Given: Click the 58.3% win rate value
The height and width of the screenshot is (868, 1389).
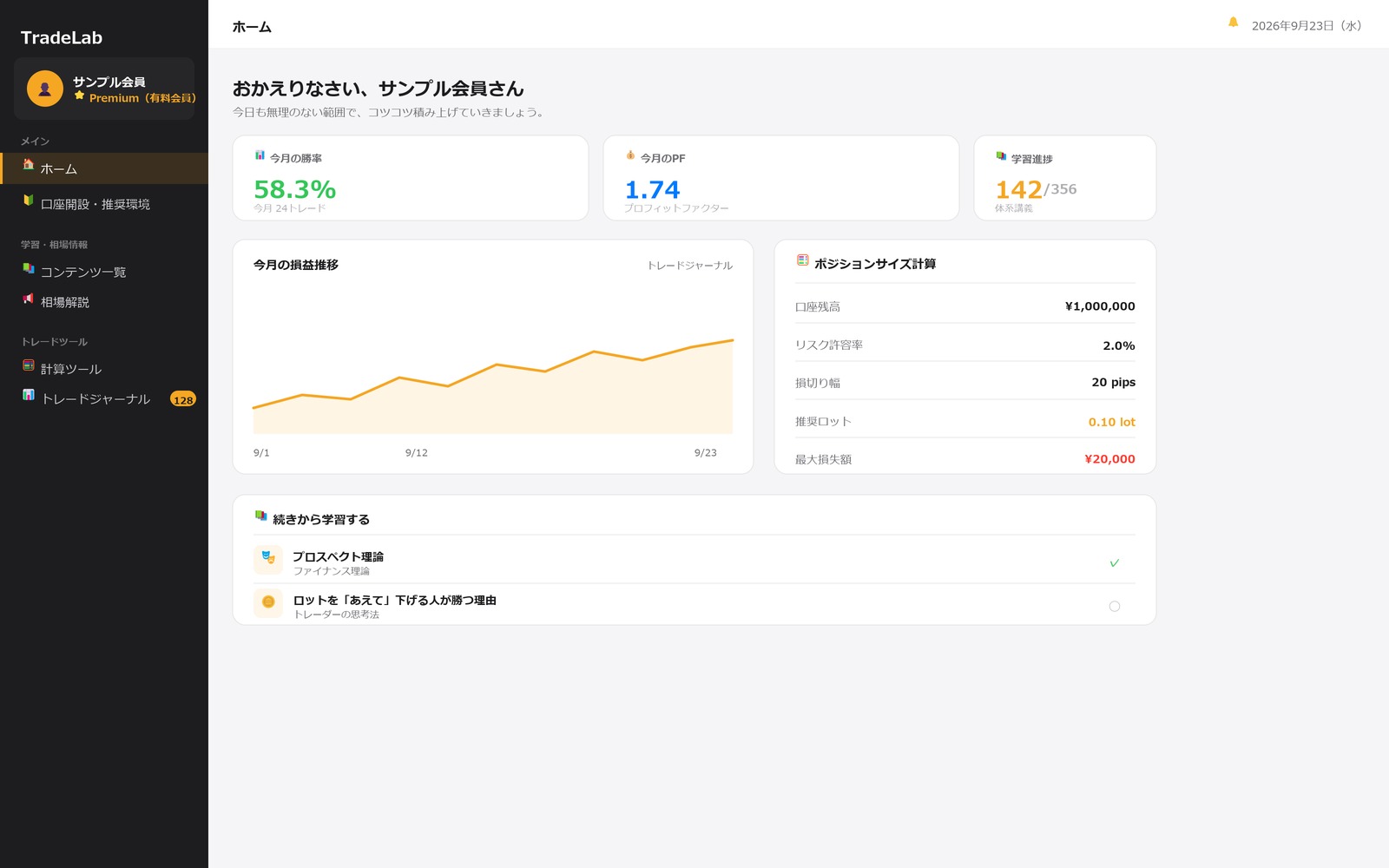Looking at the screenshot, I should click(294, 189).
